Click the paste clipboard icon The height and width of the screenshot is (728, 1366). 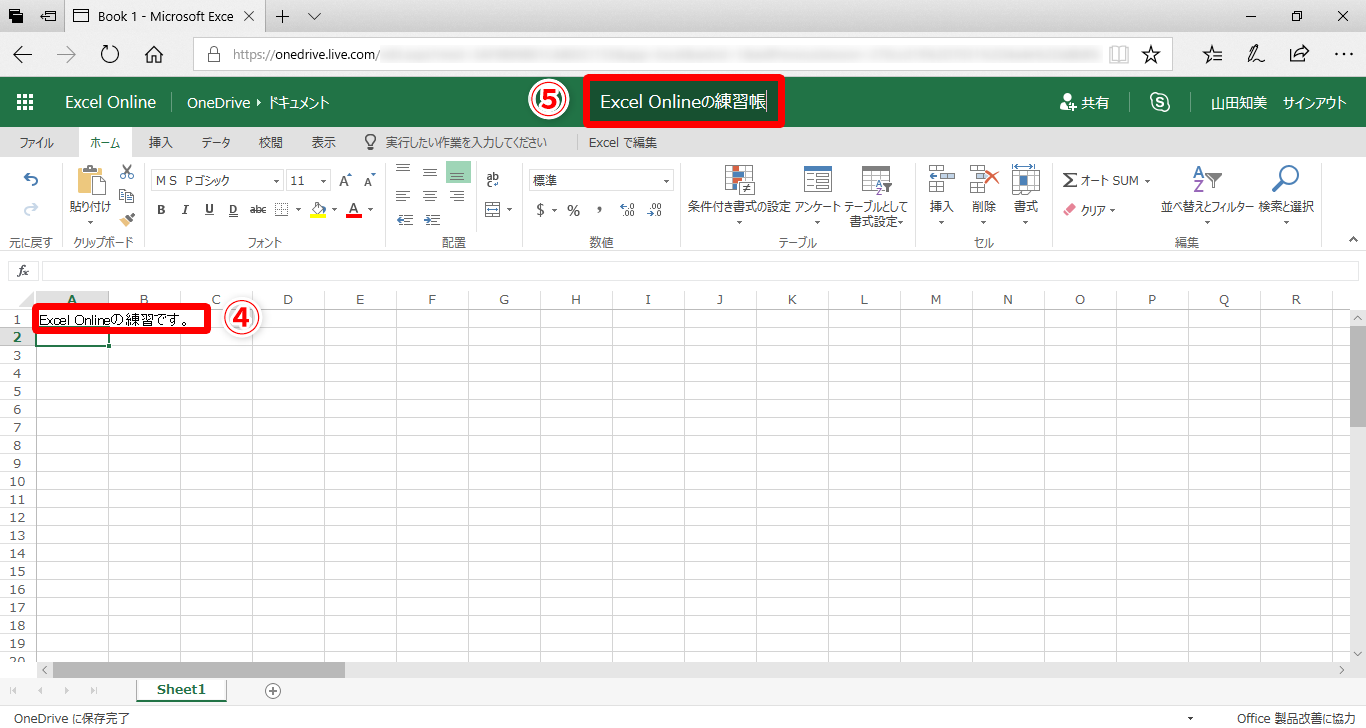pos(90,180)
